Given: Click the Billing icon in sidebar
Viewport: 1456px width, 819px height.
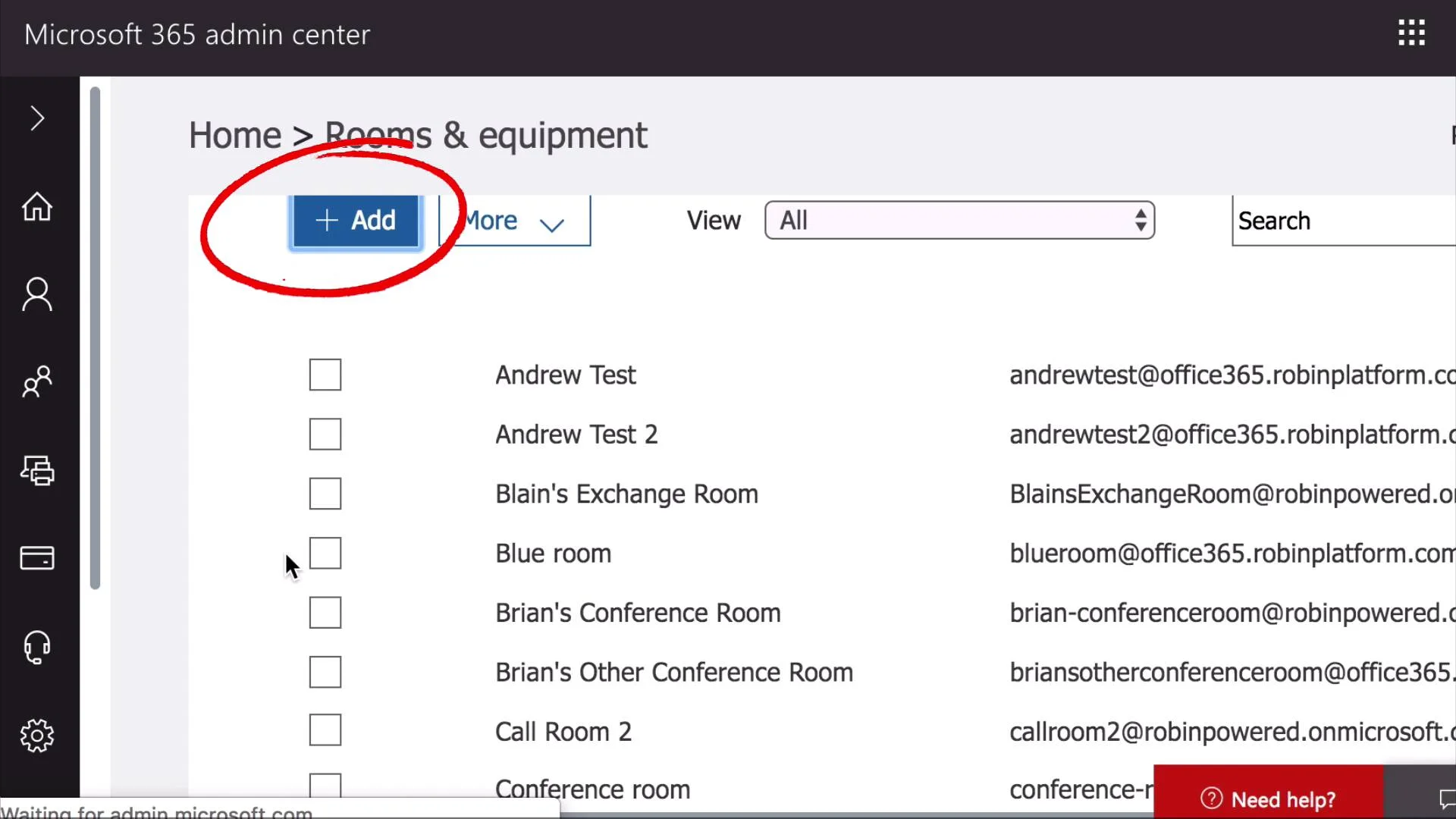Looking at the screenshot, I should pos(38,559).
